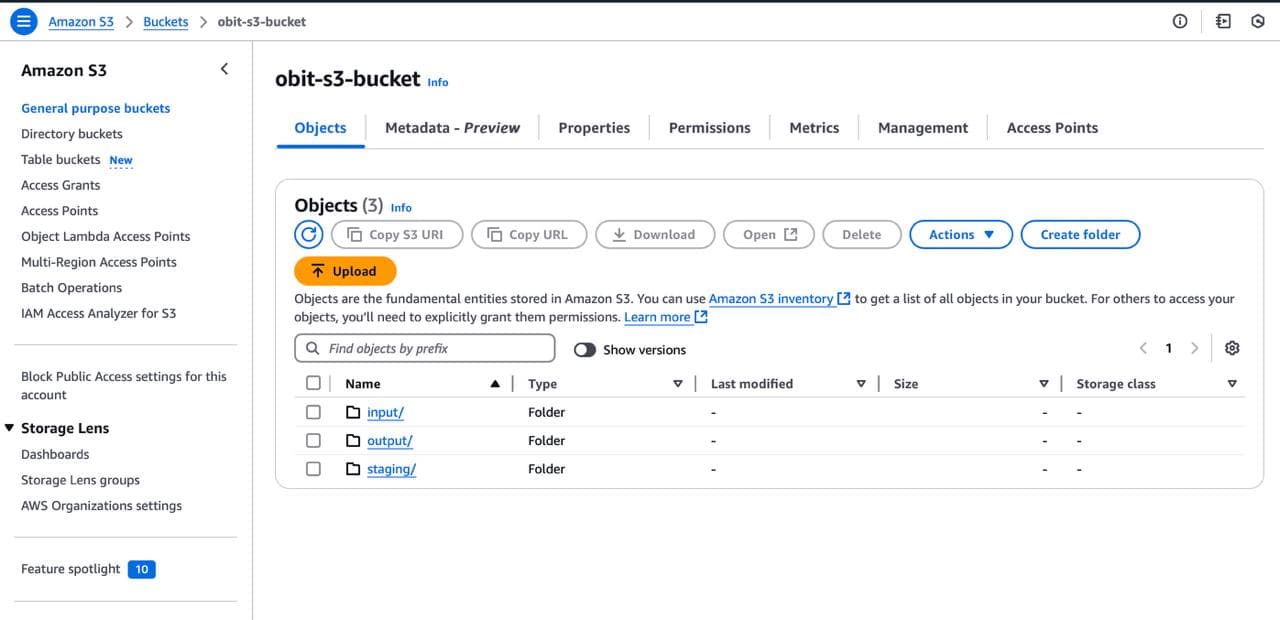Image resolution: width=1280 pixels, height=620 pixels.
Task: Open the Type column filter dropdown
Action: [678, 384]
